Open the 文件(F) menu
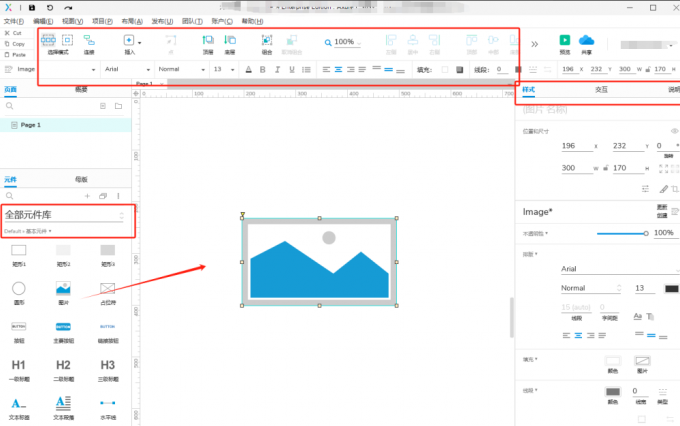 13,19
